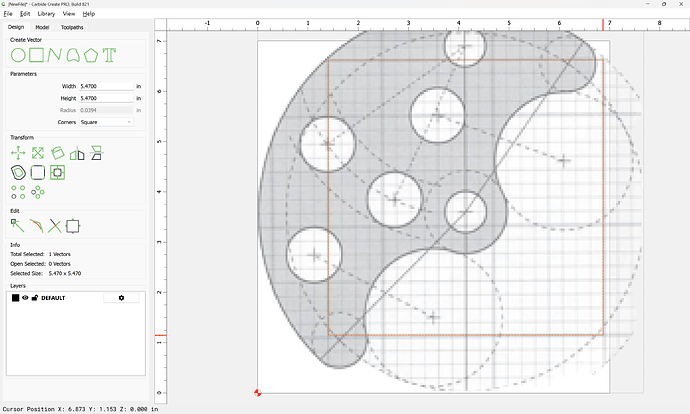
Task: Click the Mirror transform icon
Action: [x=77, y=153]
